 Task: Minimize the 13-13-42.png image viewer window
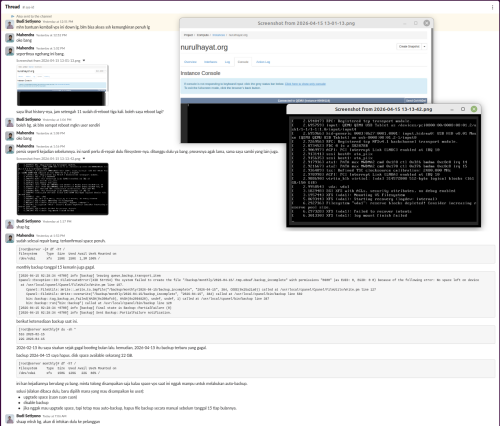(452, 109)
